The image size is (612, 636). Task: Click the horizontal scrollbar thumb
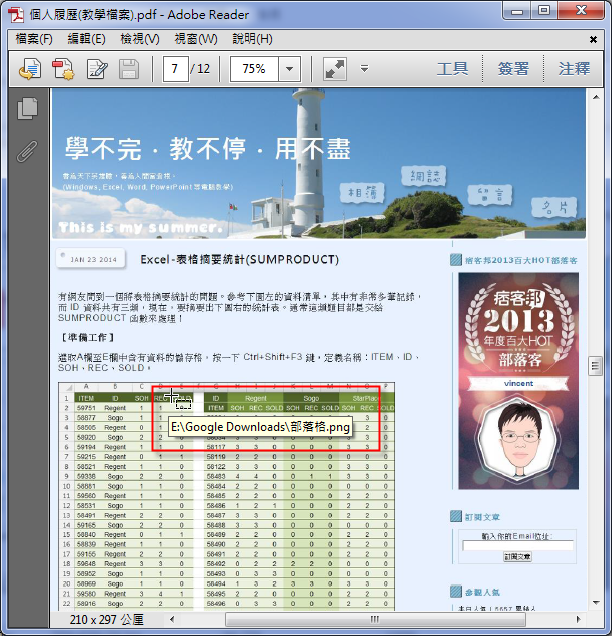pyautogui.click(x=375, y=619)
